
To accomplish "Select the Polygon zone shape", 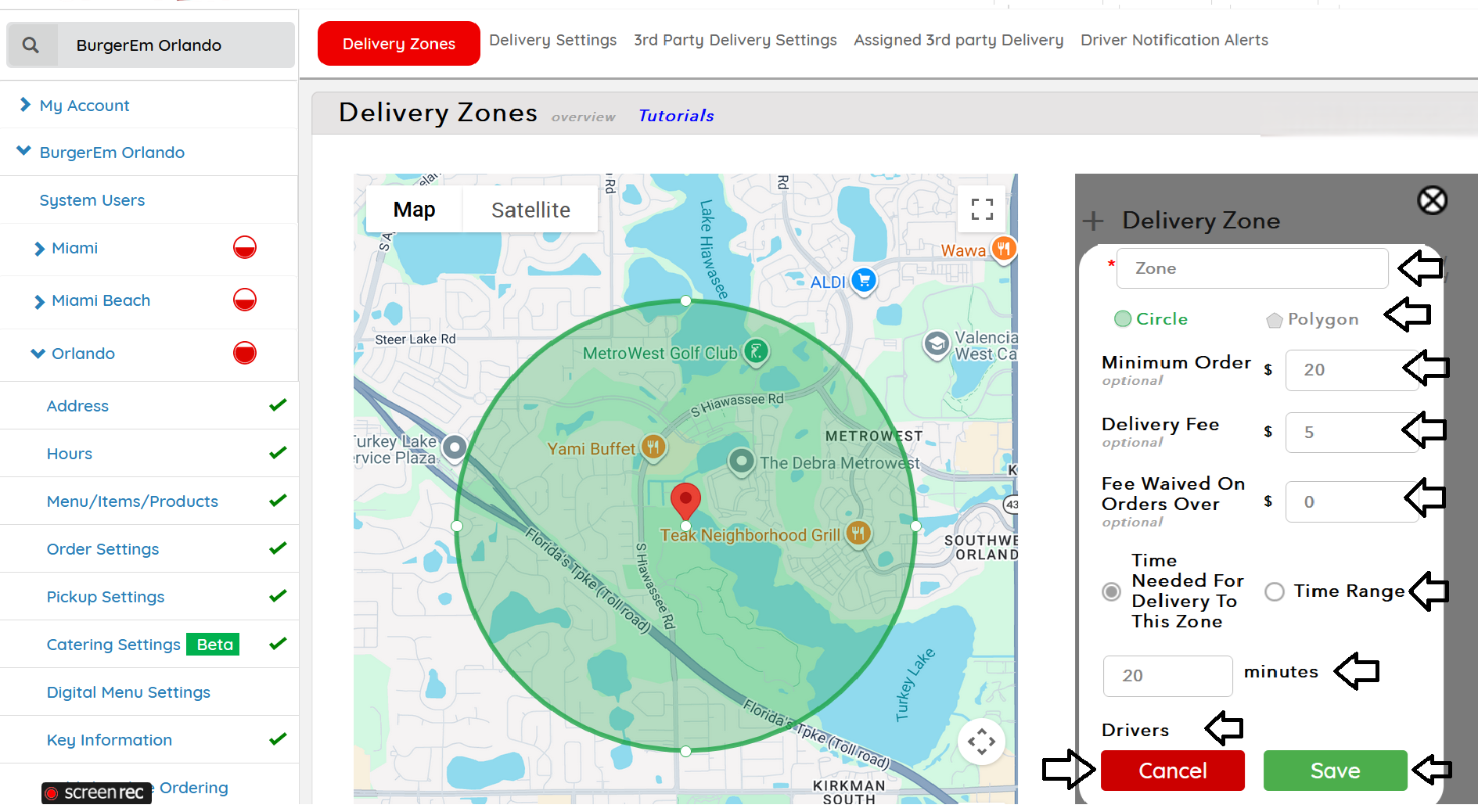I will [1312, 319].
